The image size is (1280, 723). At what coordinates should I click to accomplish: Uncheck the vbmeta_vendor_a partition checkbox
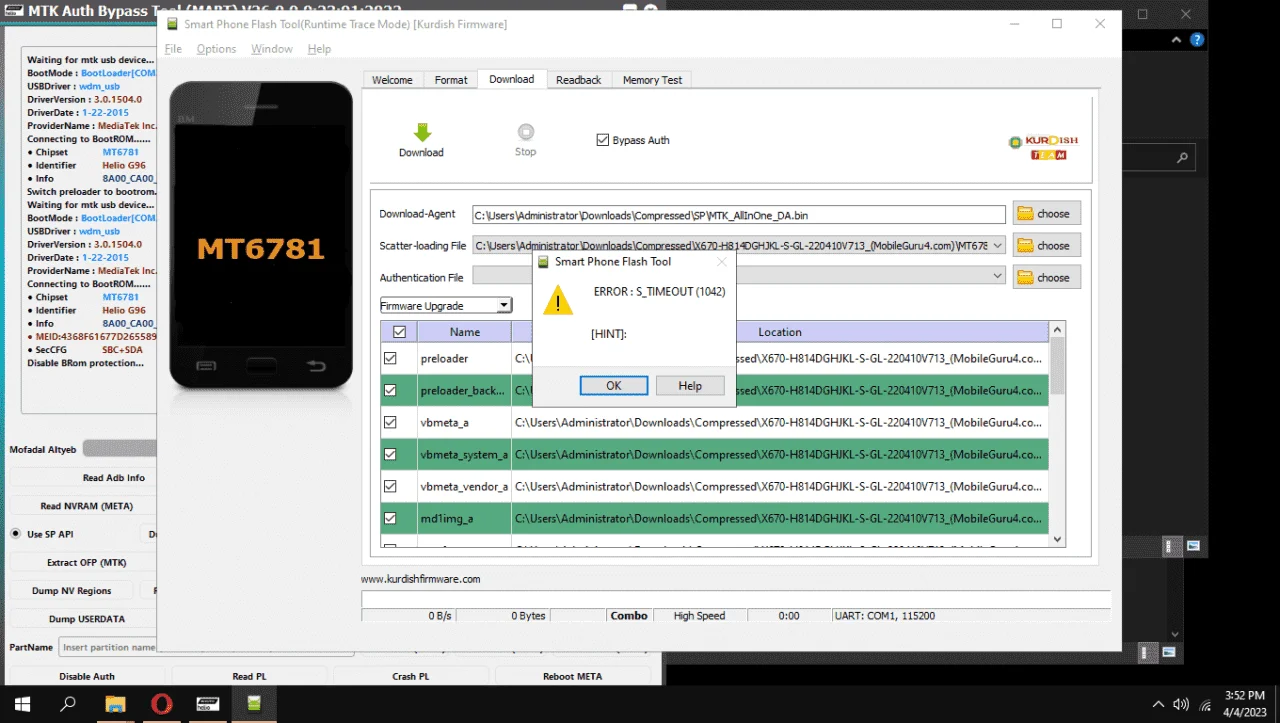[390, 486]
